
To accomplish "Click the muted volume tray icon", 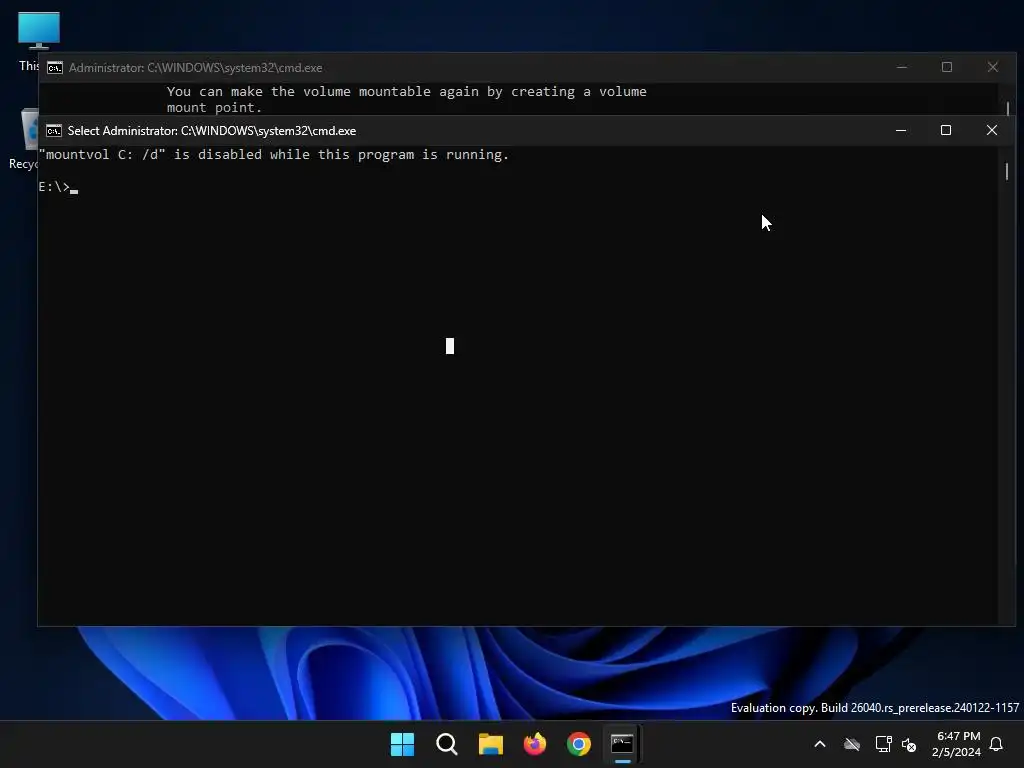I will [x=909, y=744].
